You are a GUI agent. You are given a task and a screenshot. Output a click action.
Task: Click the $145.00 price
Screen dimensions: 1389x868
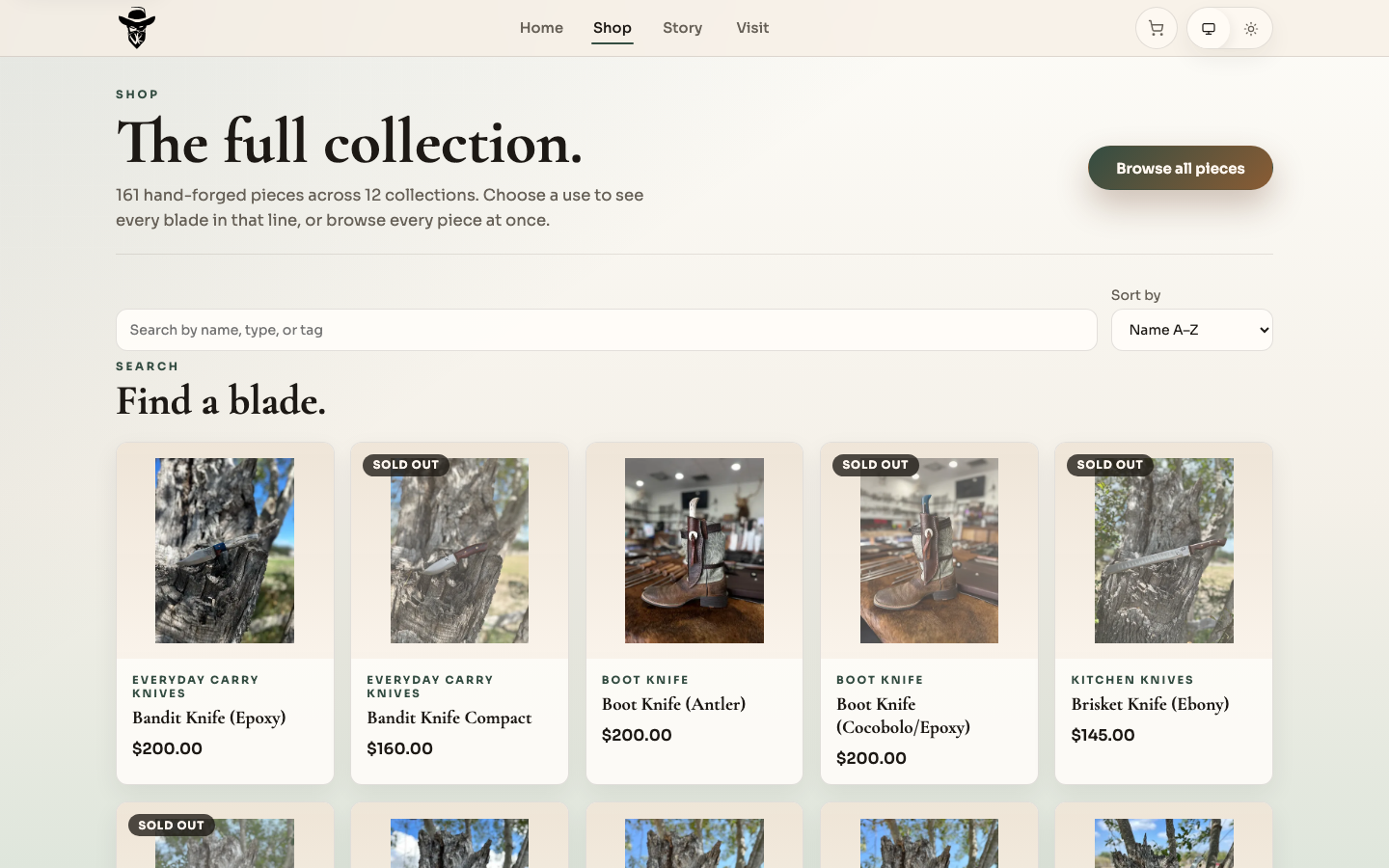tap(1103, 735)
